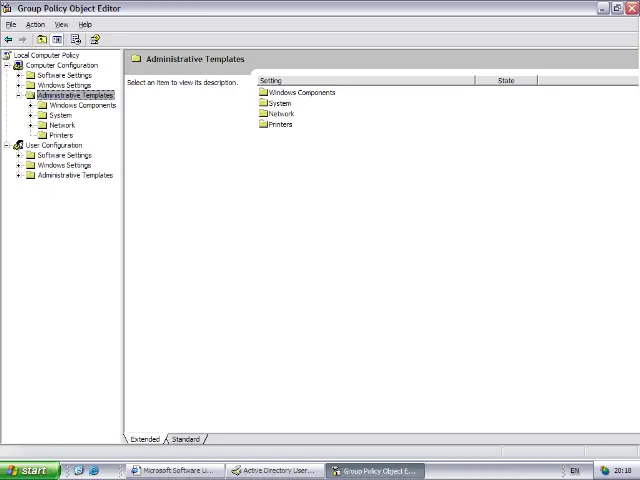The width and height of the screenshot is (640, 480).
Task: Select Printers text in Setting list
Action: 280,124
